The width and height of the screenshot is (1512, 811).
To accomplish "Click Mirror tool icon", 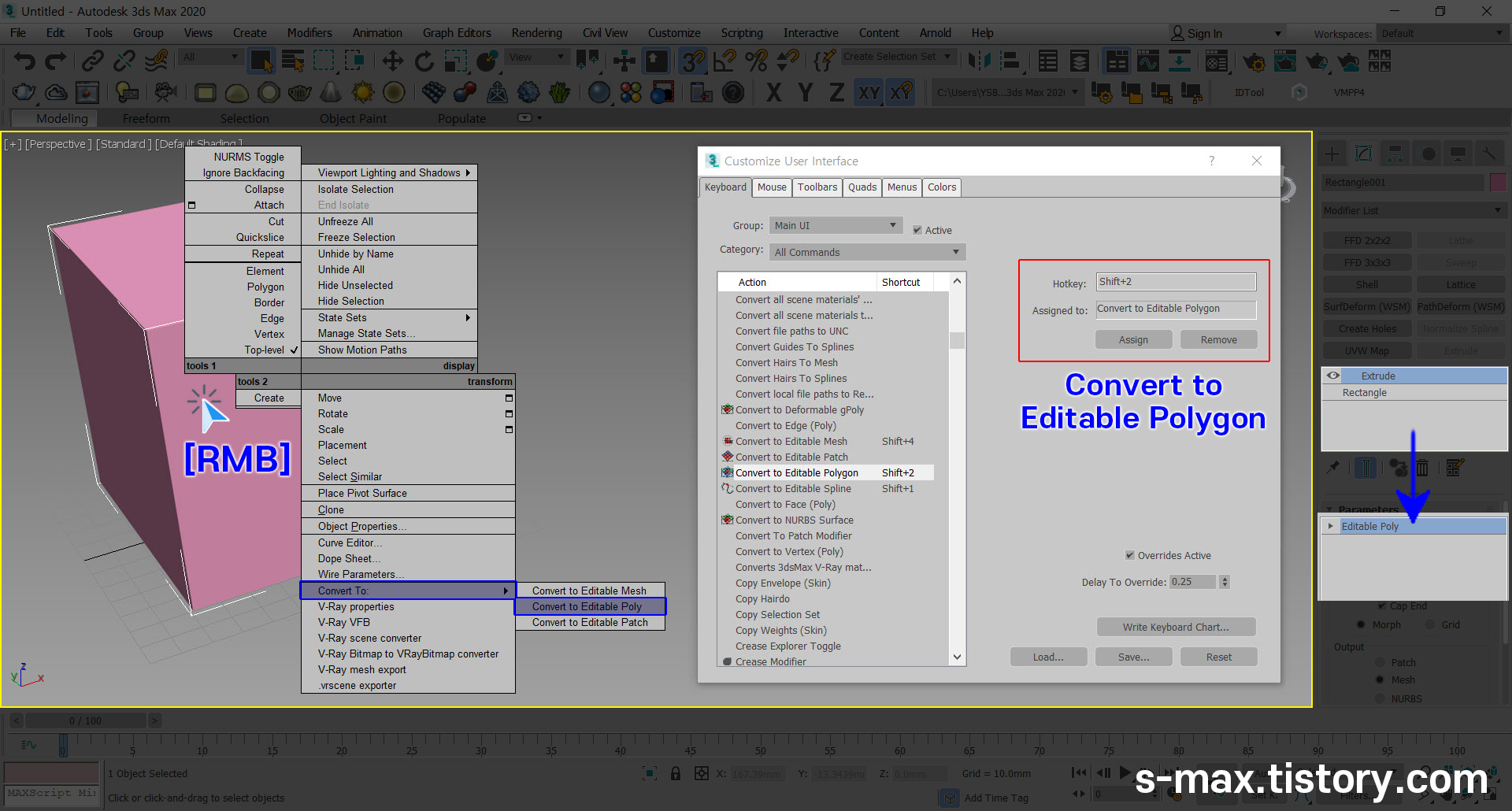I will point(979,61).
